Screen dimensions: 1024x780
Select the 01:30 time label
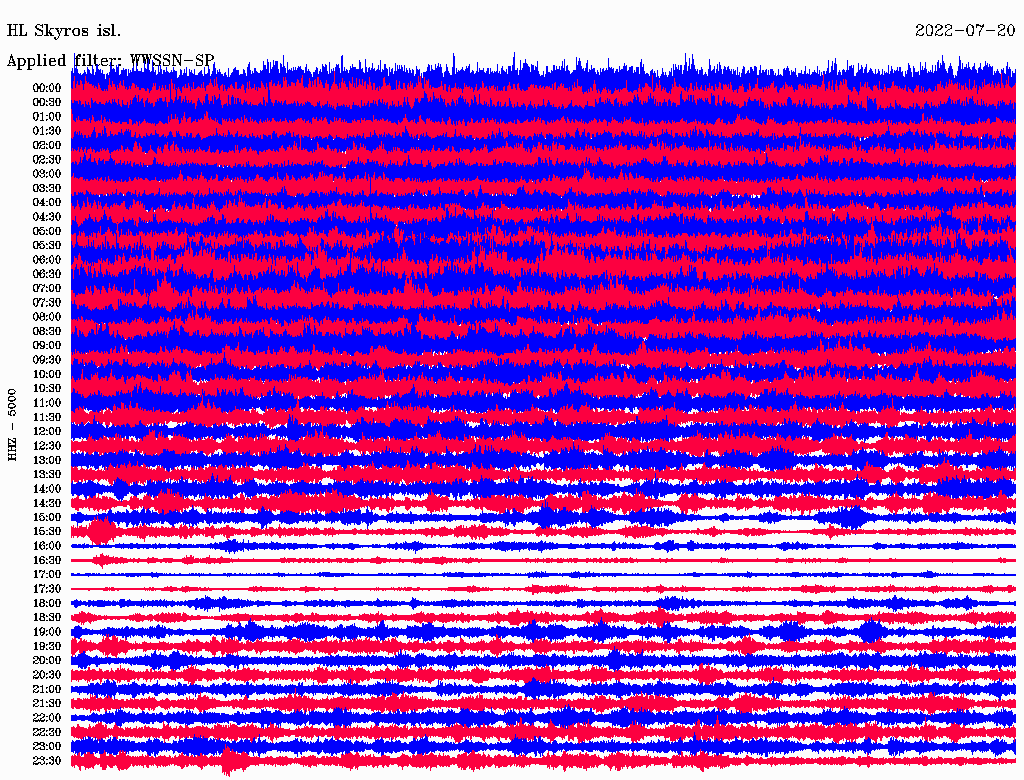(47, 131)
